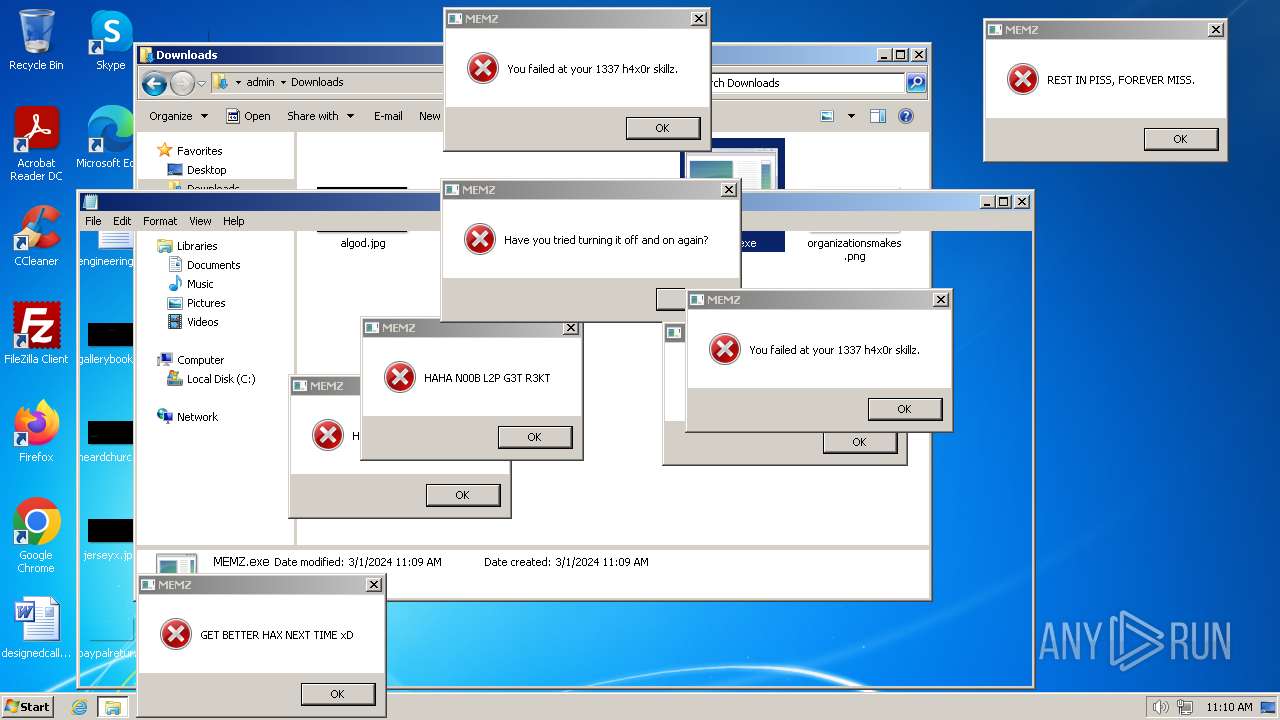Expand the admin breadcrumb arrow in address bar
1280x720 pixels.
(283, 83)
